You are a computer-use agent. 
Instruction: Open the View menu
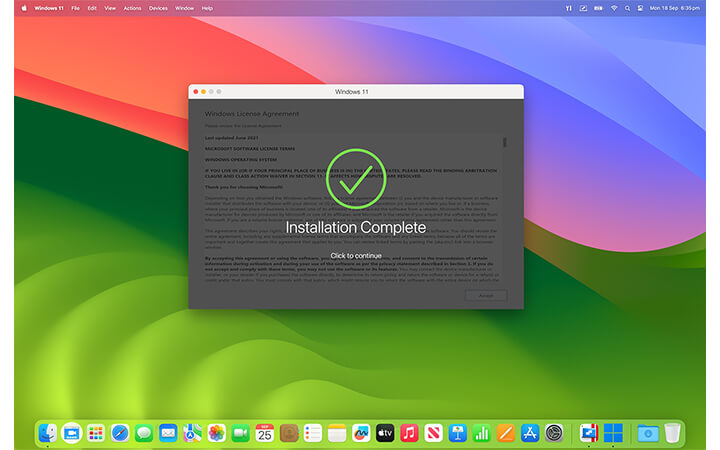(110, 8)
